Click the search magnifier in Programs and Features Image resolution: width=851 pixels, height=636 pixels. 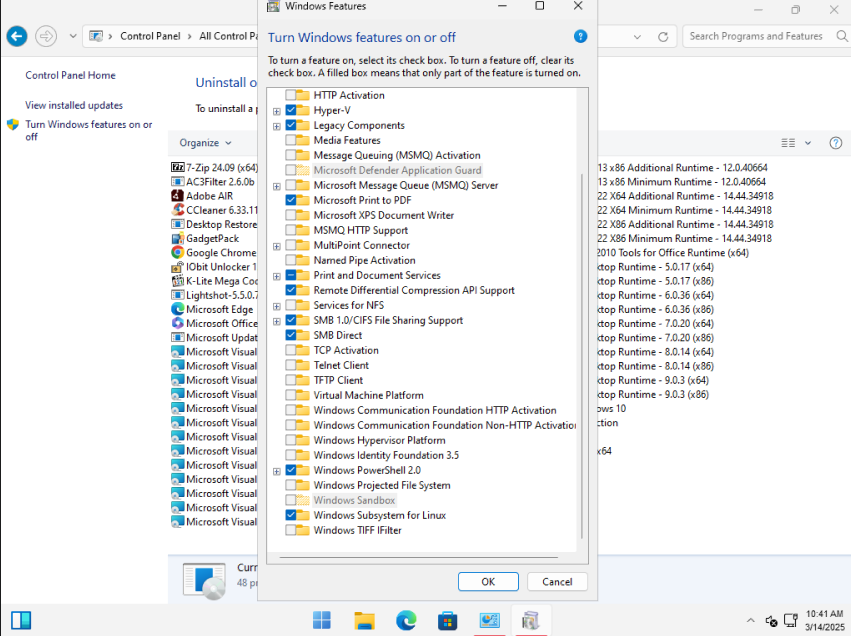tap(842, 36)
